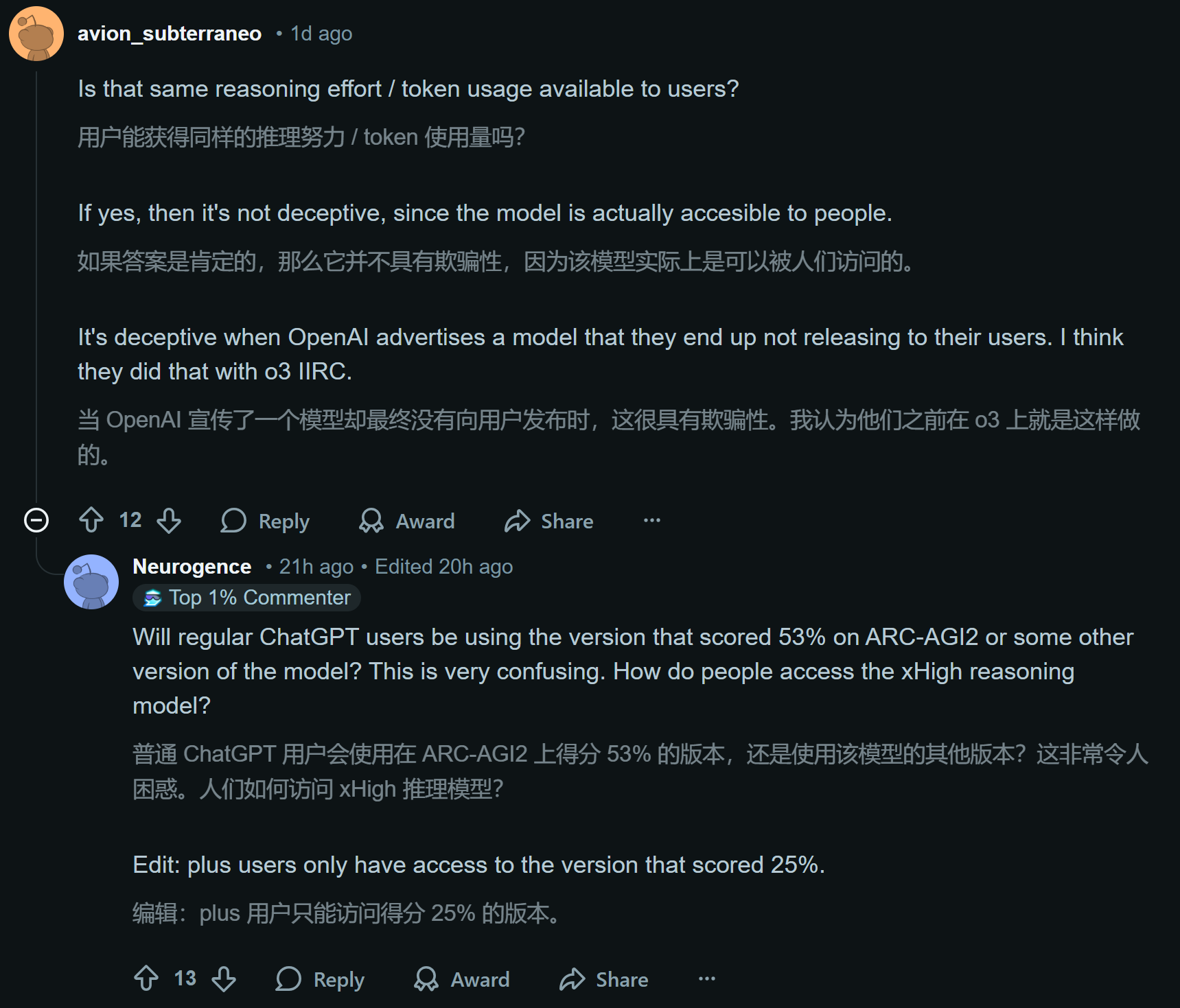The image size is (1180, 1008).
Task: Select the Top 1% Commenter badge
Action: [x=246, y=597]
